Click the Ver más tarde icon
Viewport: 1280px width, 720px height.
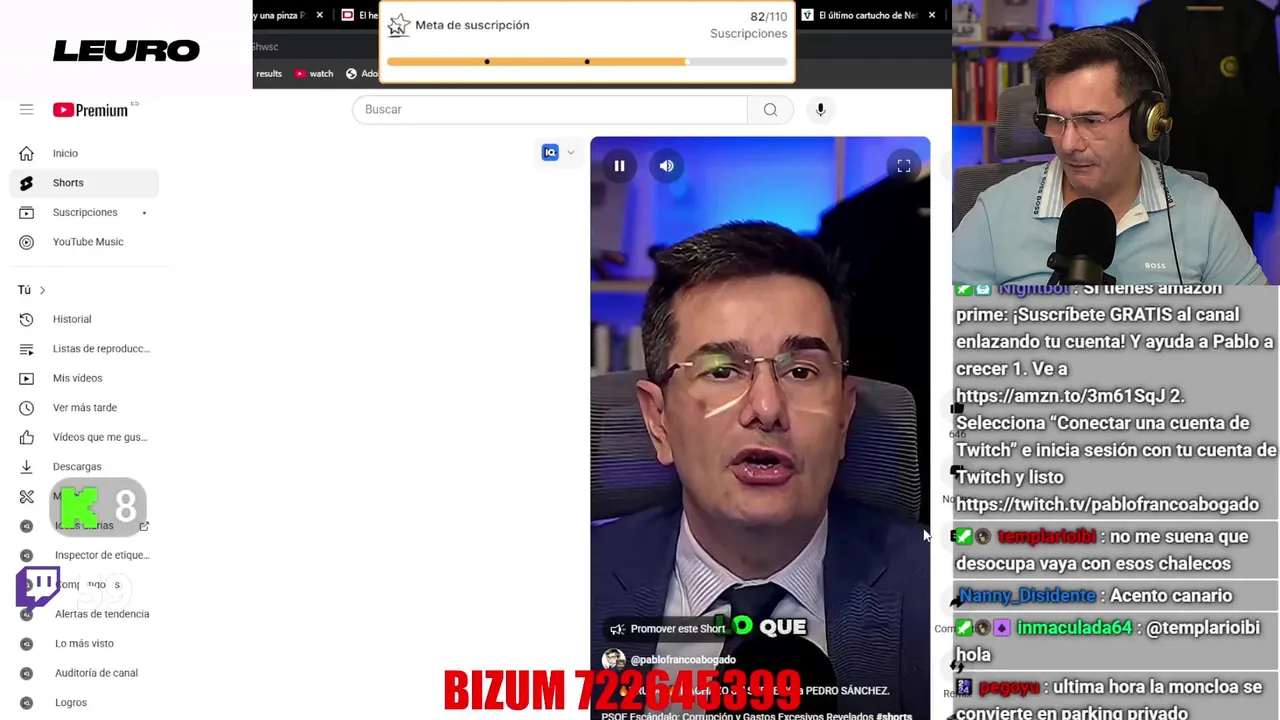[x=26, y=408]
